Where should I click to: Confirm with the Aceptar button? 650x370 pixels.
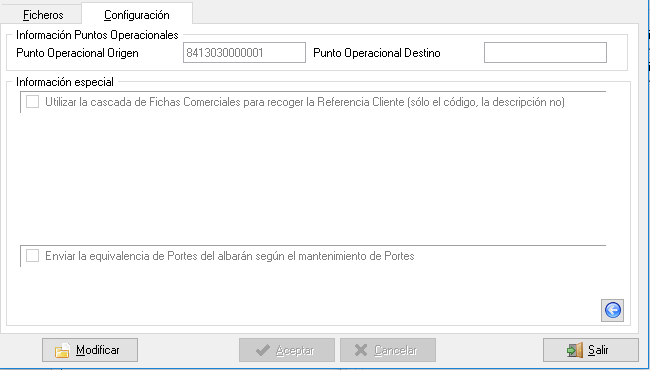point(287,350)
